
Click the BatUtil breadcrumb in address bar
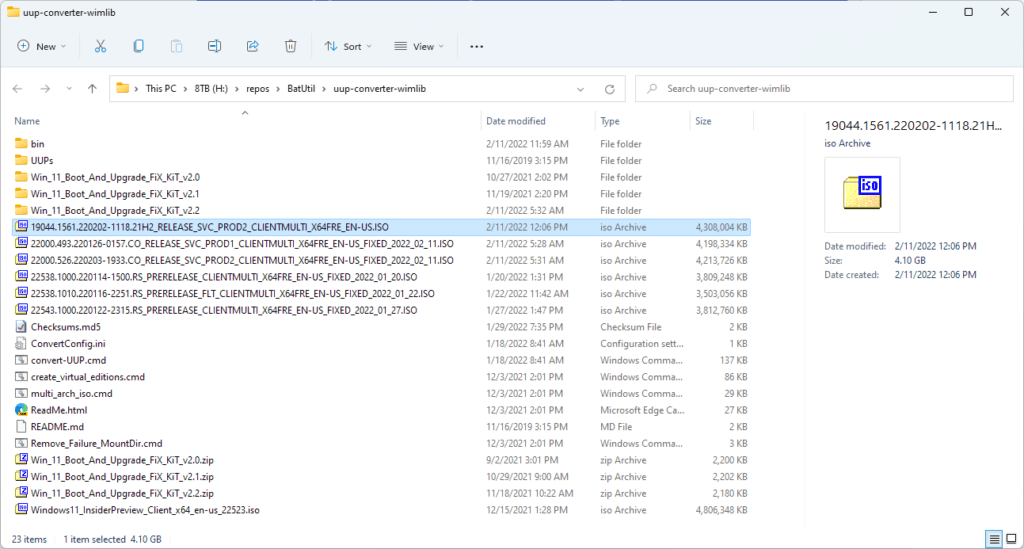click(302, 88)
